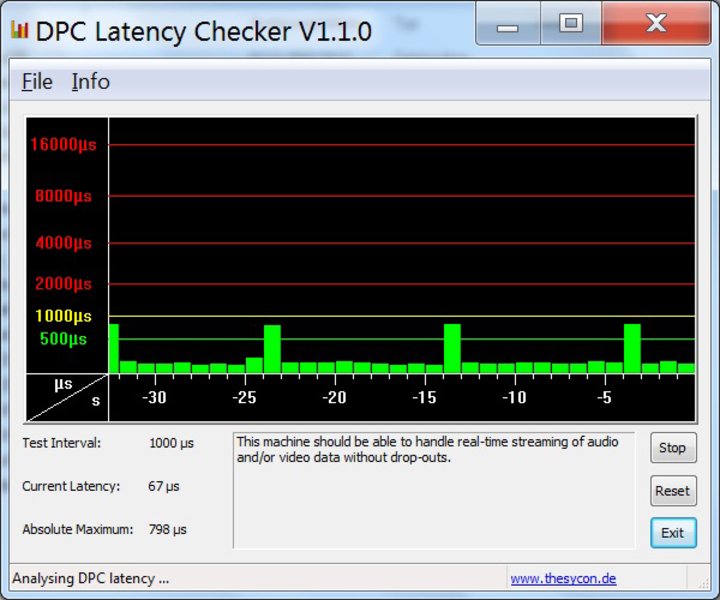This screenshot has height=600, width=720.
Task: Maximize the DPC Latency Checker window
Action: pos(571,23)
